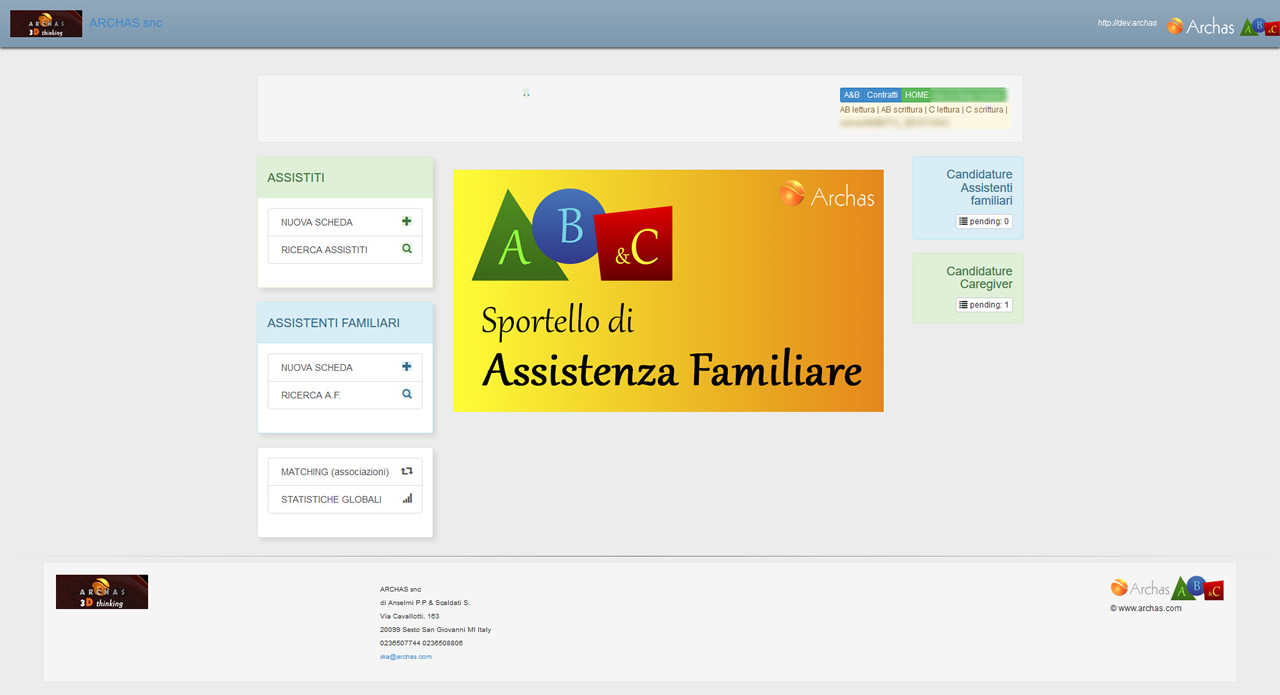Click the green magnifier beside Ricerca Assistiti
The height and width of the screenshot is (695, 1280).
407,249
